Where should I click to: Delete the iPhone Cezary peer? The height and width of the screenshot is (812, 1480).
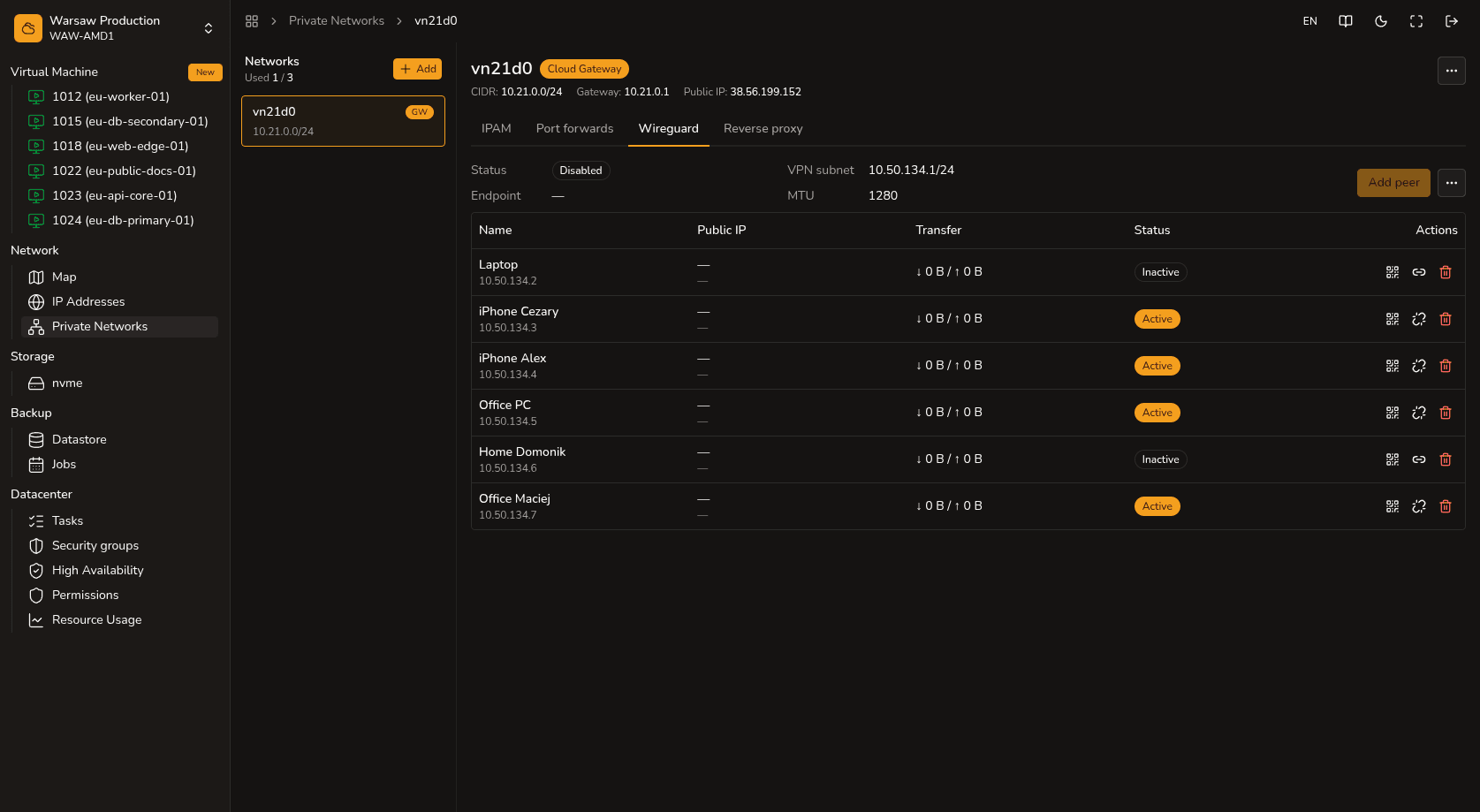(x=1446, y=319)
